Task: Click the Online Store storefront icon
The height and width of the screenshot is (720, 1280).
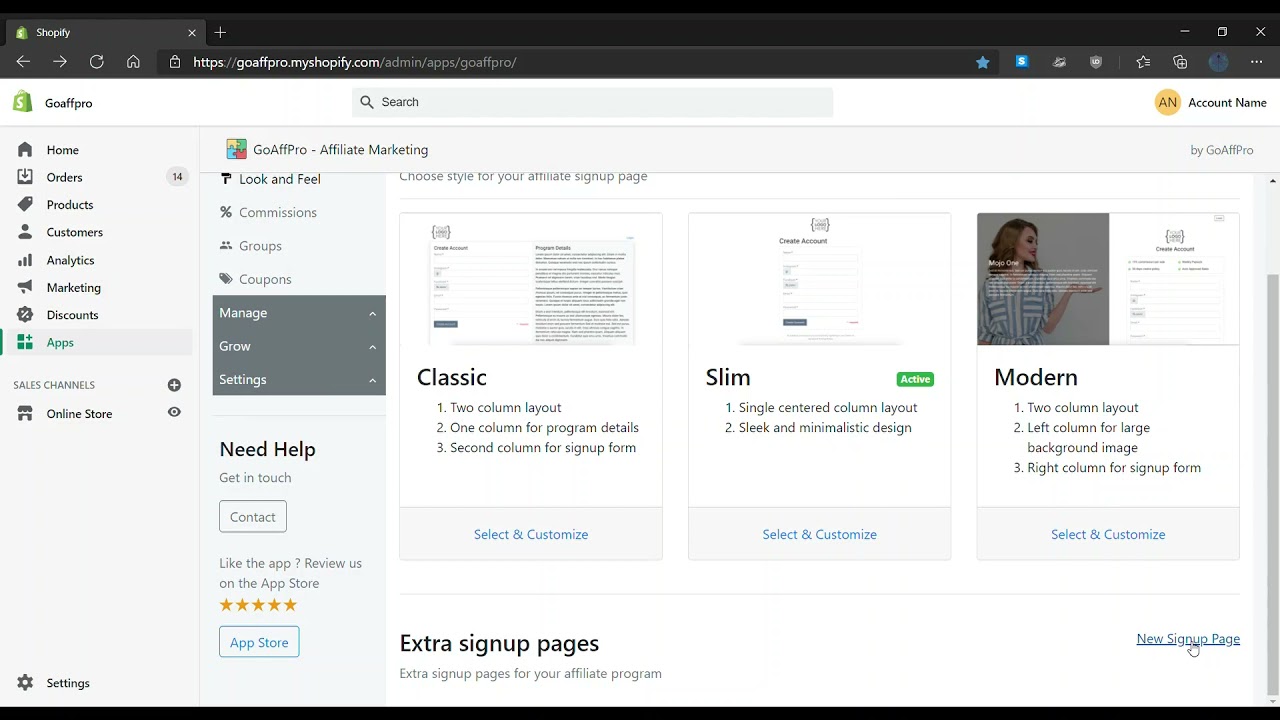Action: tap(25, 414)
